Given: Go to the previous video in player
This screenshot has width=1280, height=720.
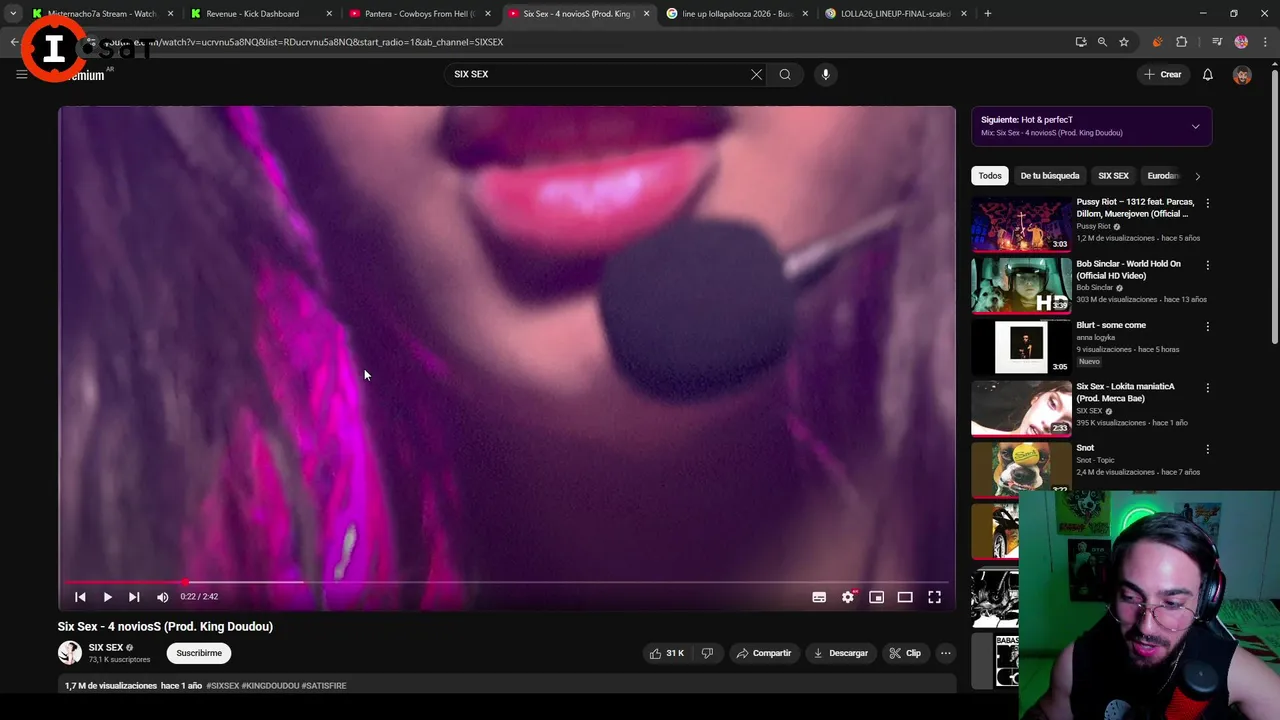Looking at the screenshot, I should tap(80, 597).
